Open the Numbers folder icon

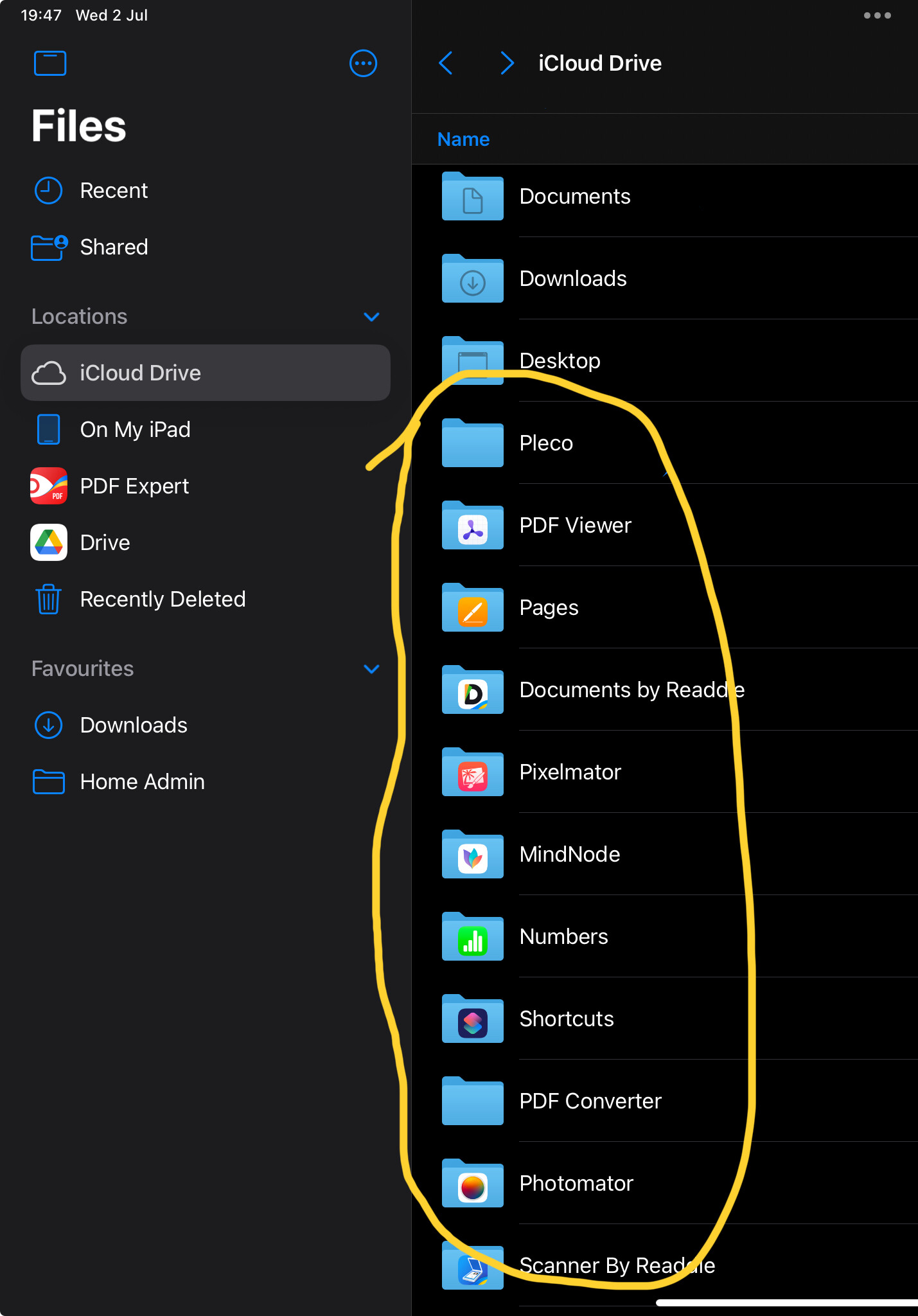coord(473,937)
